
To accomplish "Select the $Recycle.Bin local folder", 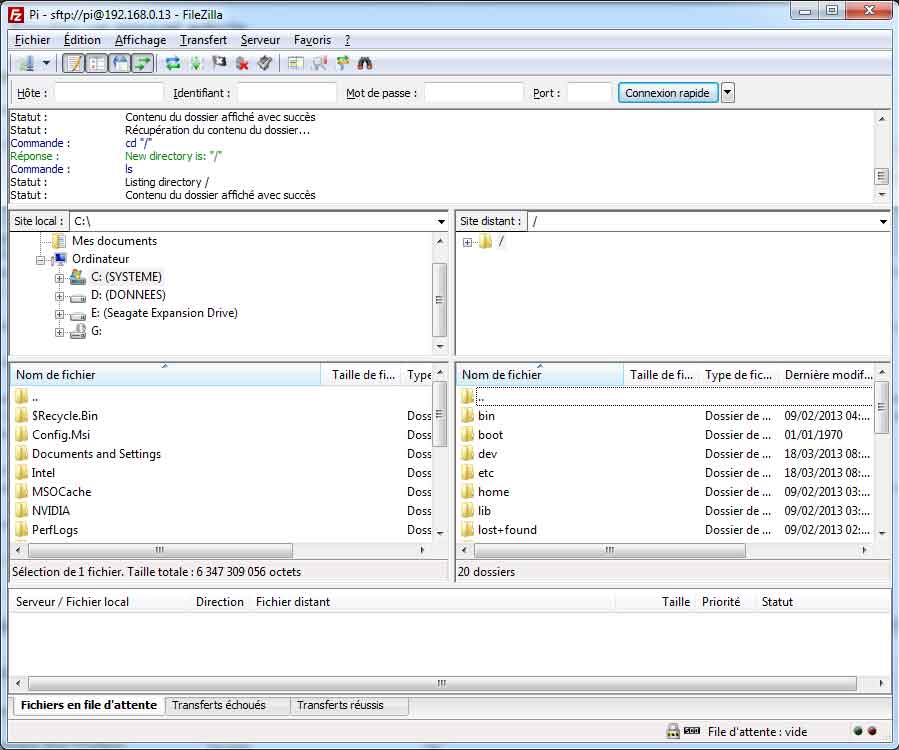I will tap(64, 416).
